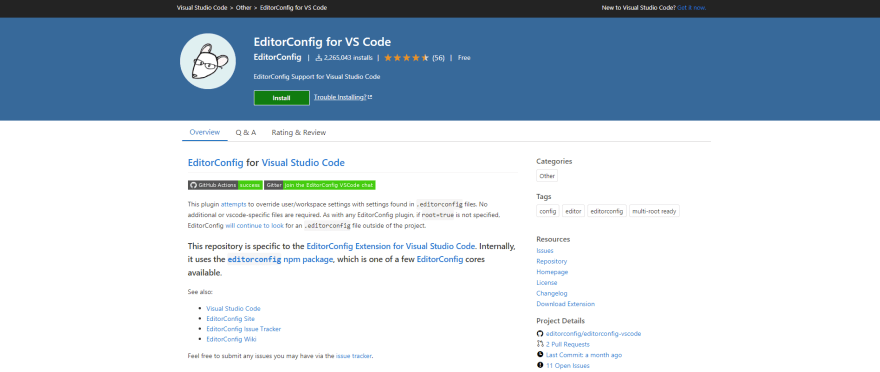Open the editorconfig/editorconfig-vscode repository link
This screenshot has width=880, height=372.
pos(593,333)
